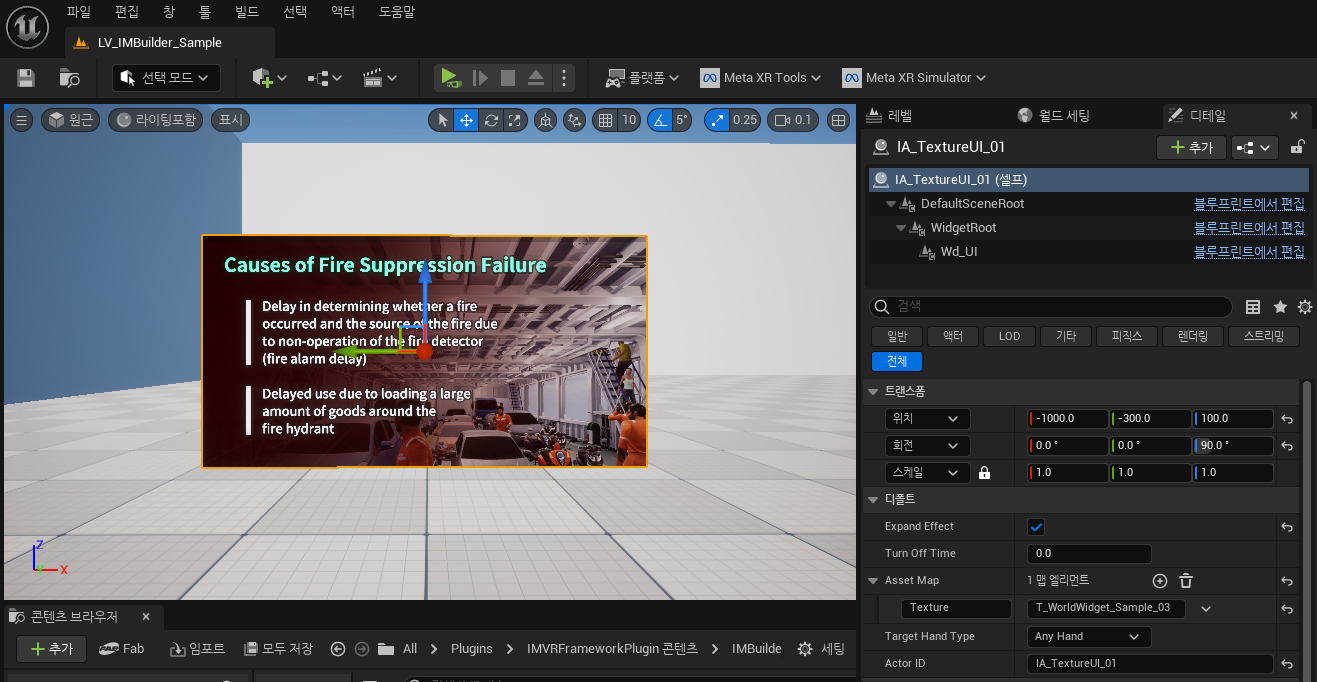1317x682 pixels.
Task: Uncheck the Expand Effect checkbox
Action: (1036, 527)
